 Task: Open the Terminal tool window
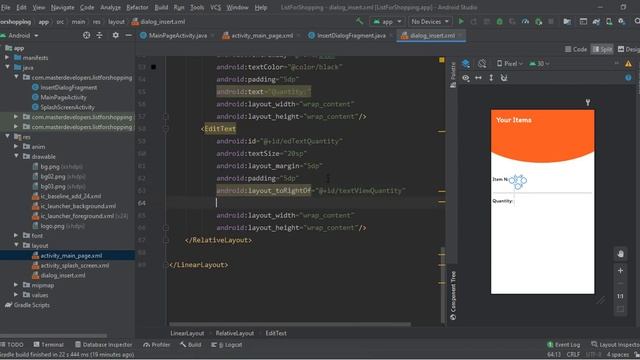click(x=49, y=344)
